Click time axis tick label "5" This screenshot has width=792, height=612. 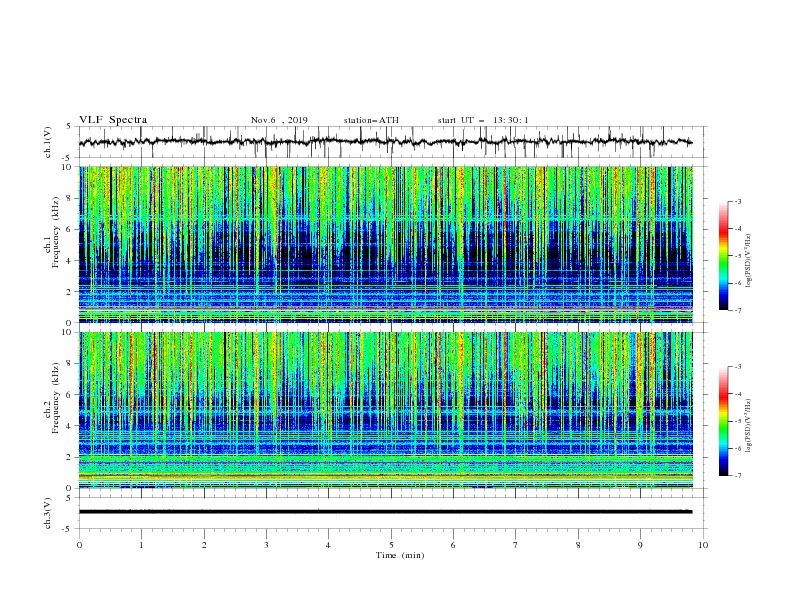391,545
